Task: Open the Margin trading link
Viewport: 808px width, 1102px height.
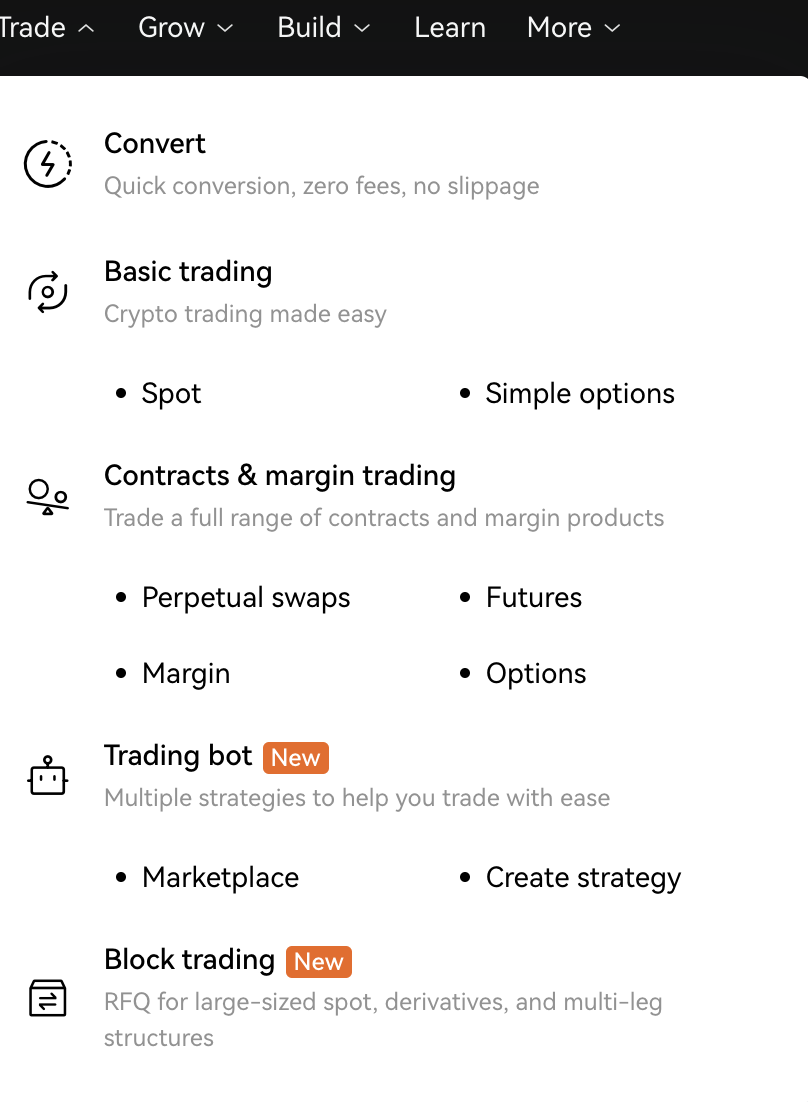Action: (186, 674)
